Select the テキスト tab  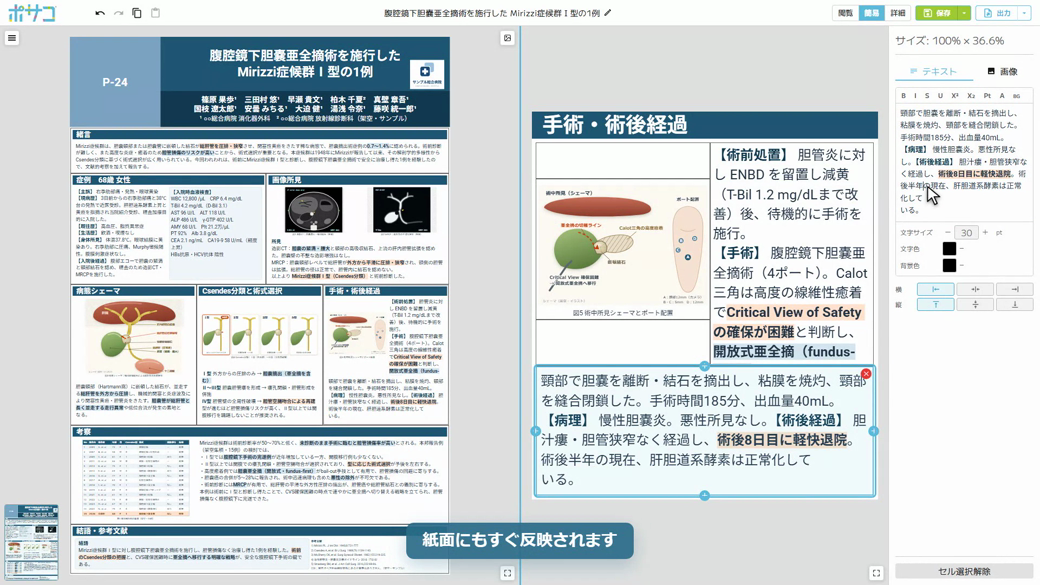pyautogui.click(x=933, y=71)
